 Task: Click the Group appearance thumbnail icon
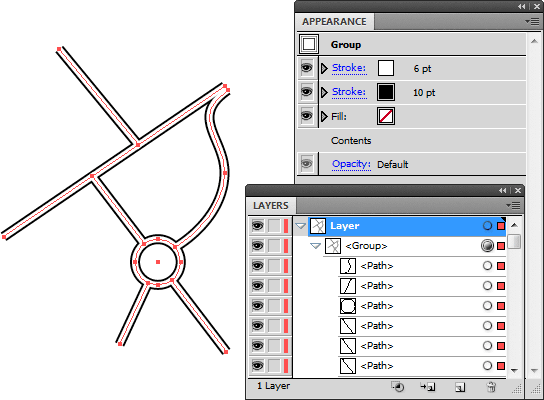(309, 44)
